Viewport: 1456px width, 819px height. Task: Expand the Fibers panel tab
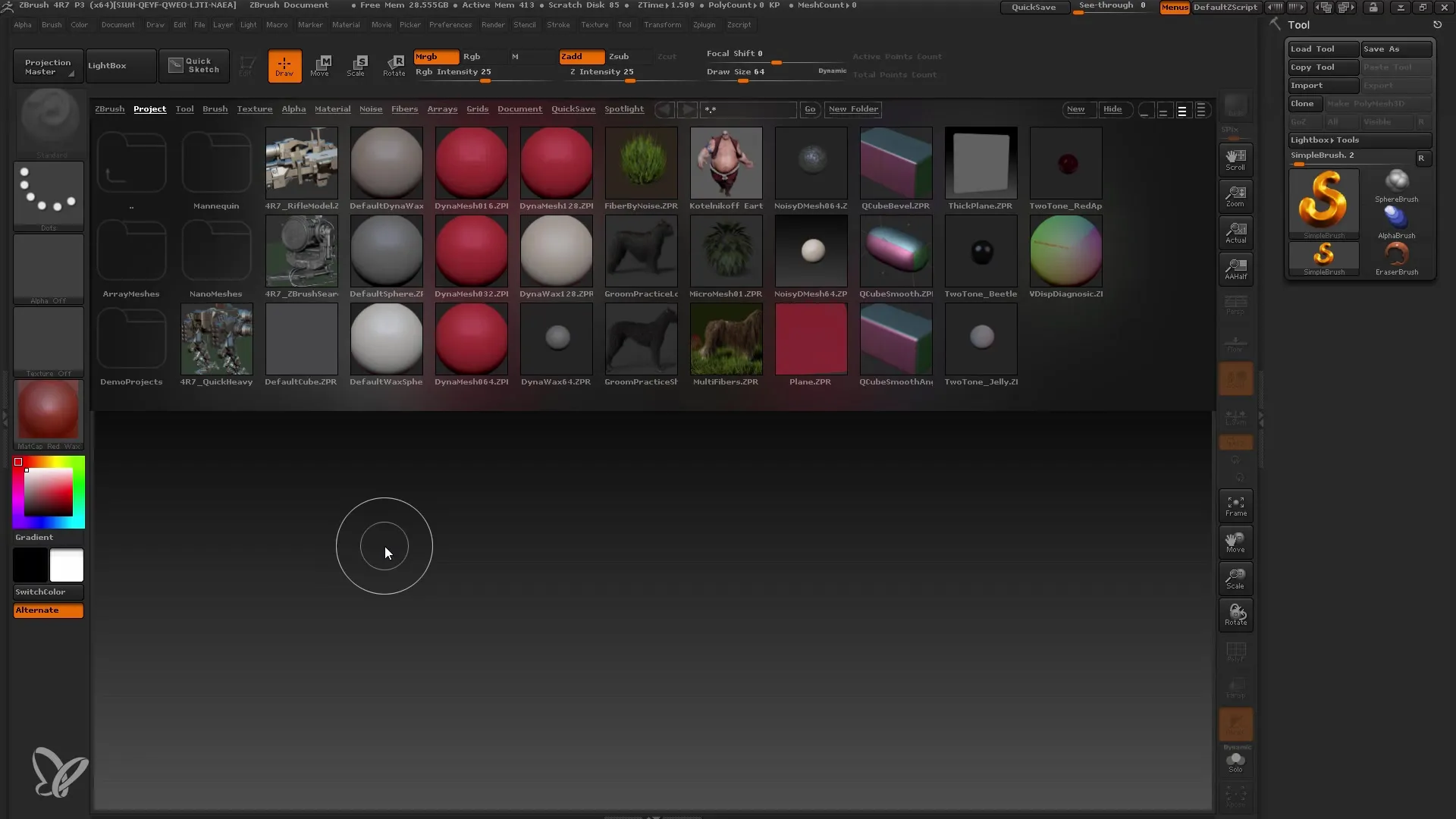click(404, 109)
